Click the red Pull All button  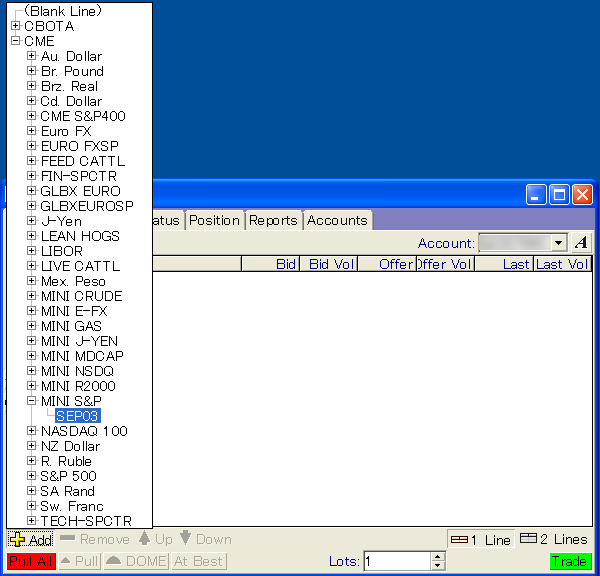pos(31,561)
